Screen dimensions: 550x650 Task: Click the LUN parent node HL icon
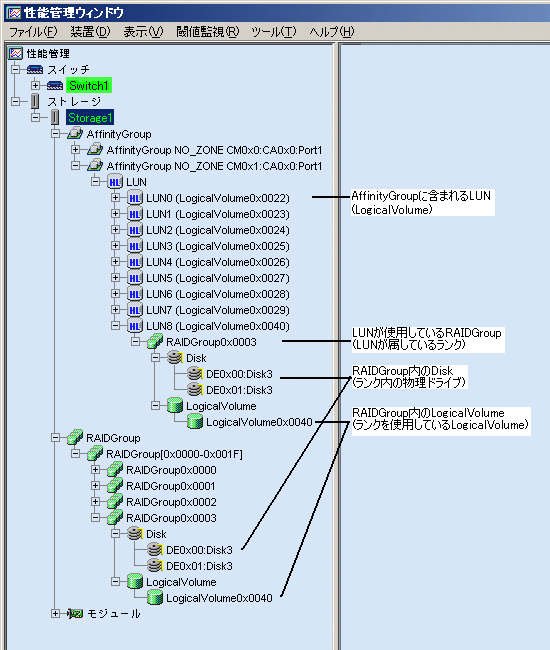(x=115, y=182)
